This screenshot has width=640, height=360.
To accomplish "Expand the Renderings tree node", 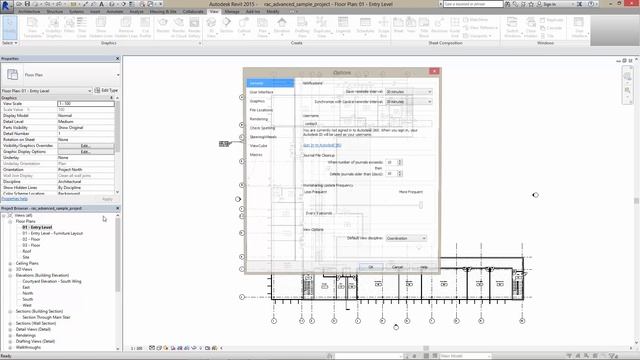I will pos(10,336).
